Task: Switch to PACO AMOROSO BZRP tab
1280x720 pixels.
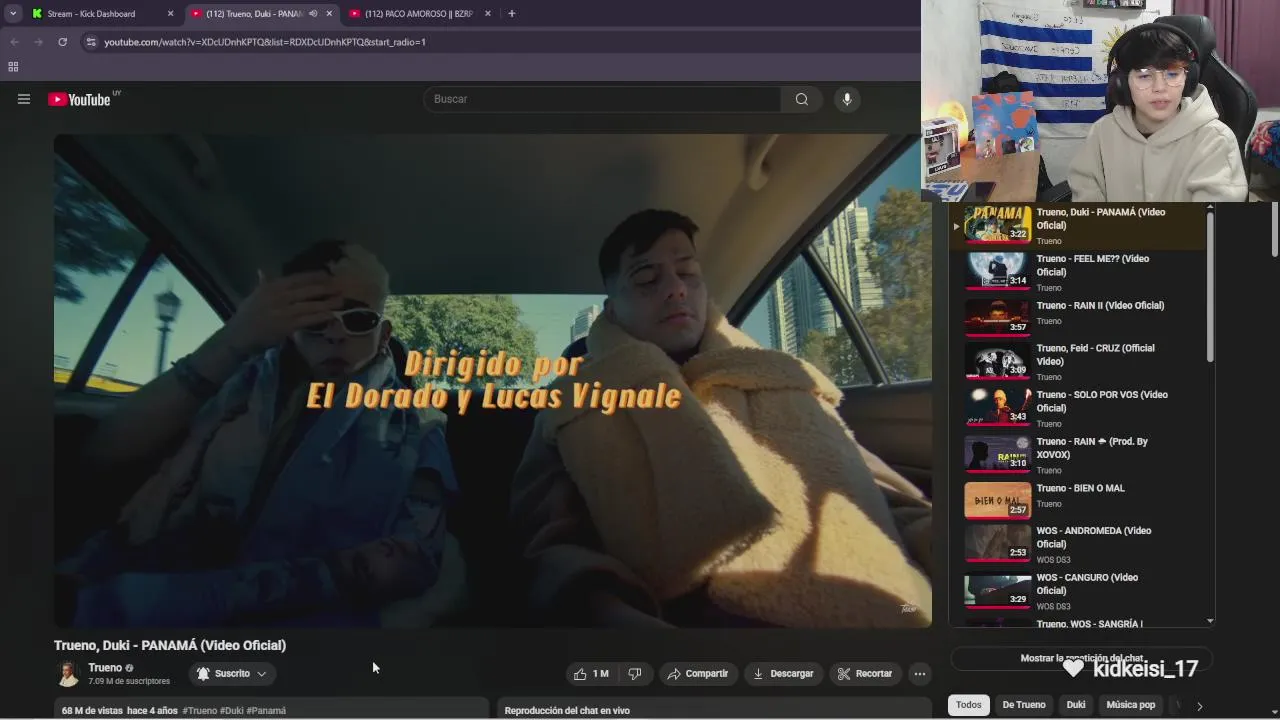Action: 418,14
